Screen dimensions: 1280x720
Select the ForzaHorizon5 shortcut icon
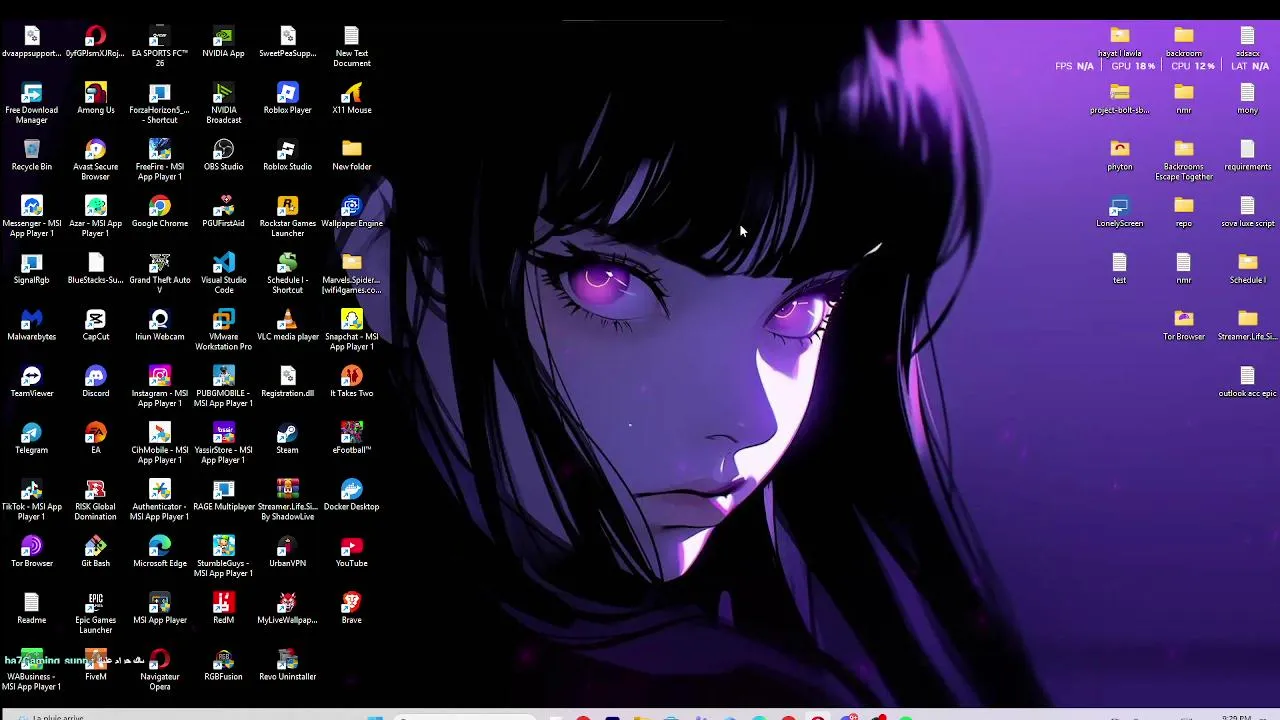[160, 104]
